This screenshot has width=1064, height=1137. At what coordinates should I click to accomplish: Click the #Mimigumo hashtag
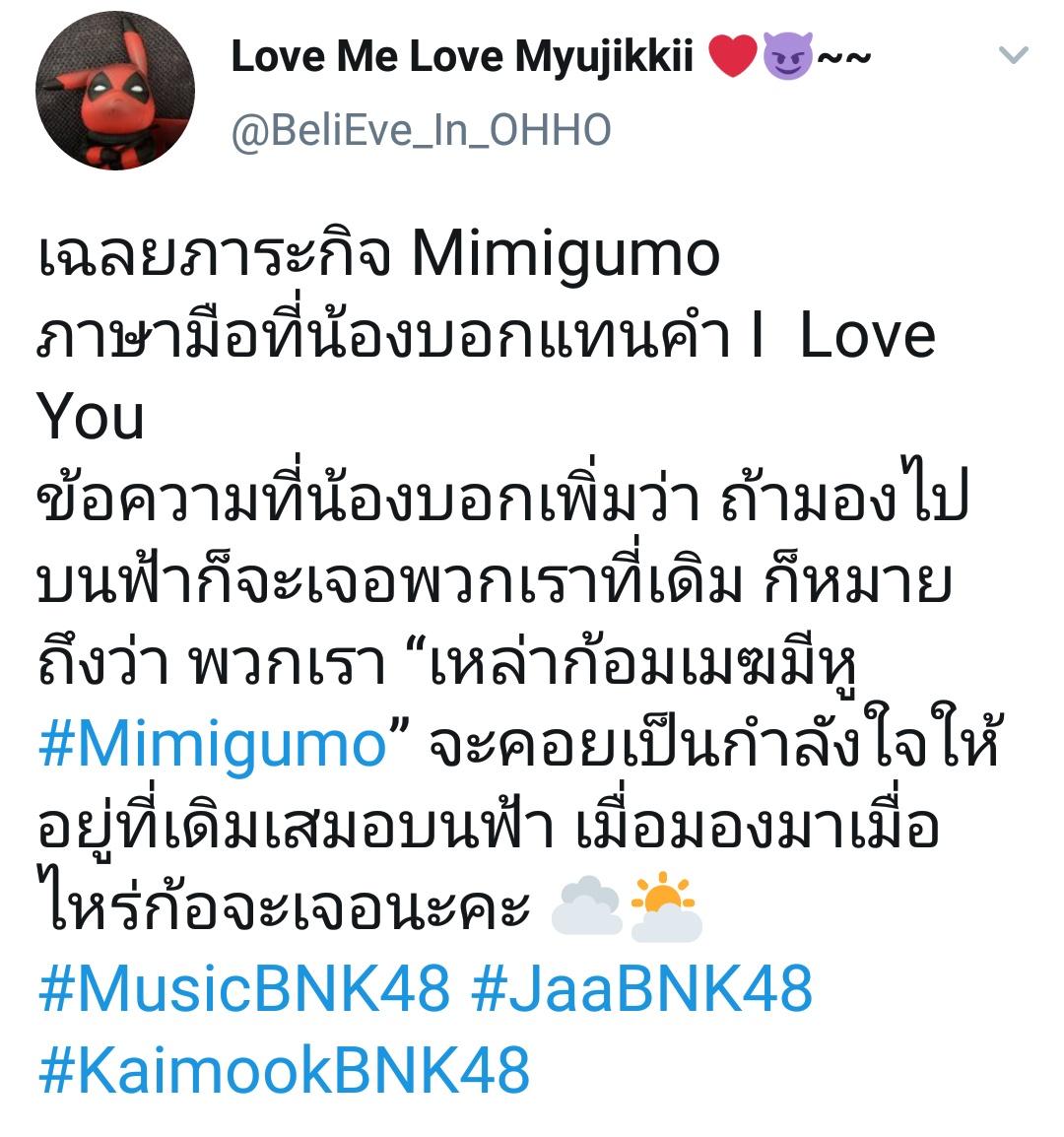[213, 745]
